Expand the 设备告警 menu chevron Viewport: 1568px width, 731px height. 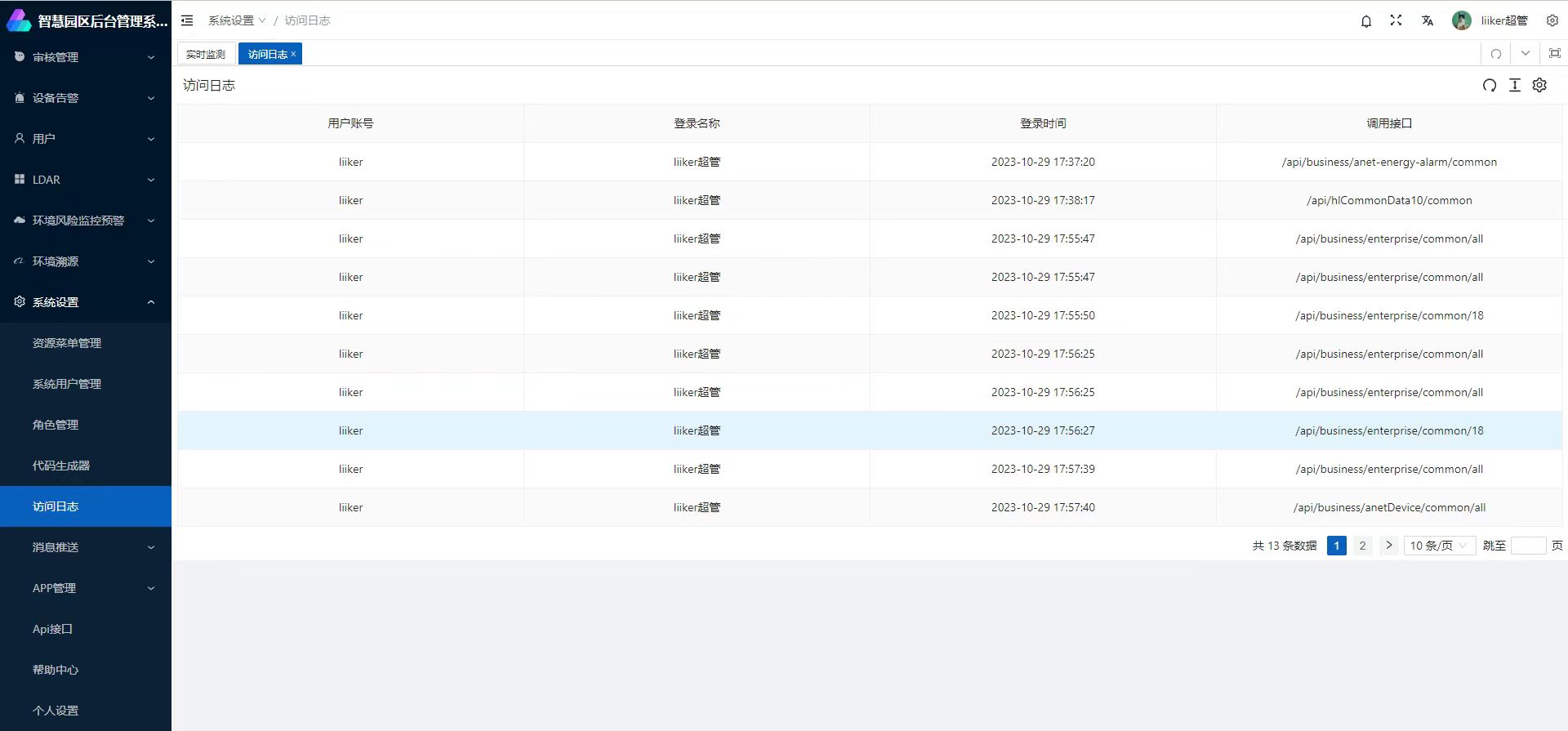(x=151, y=98)
